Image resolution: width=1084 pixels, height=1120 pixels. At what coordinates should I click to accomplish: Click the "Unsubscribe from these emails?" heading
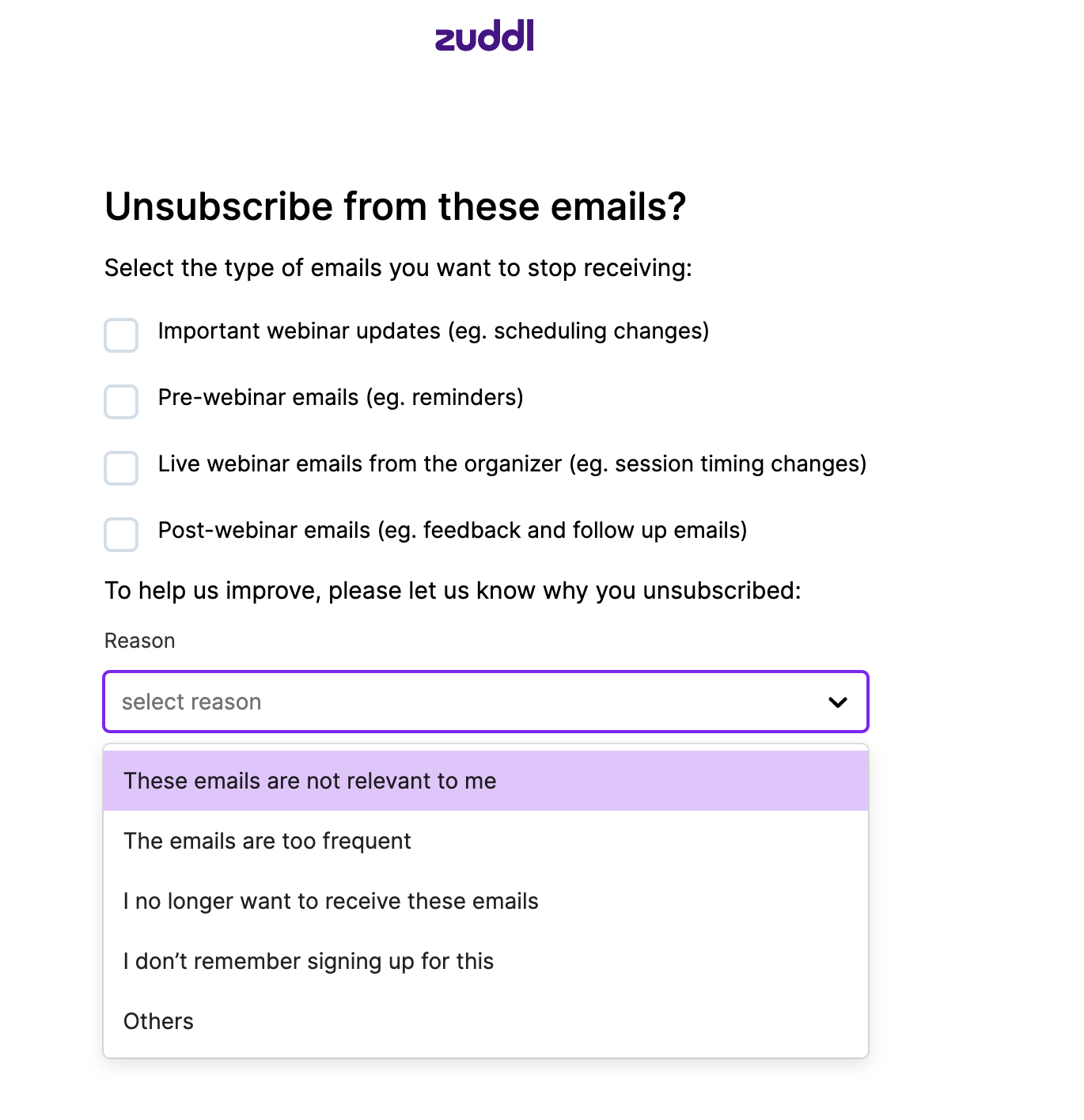(395, 207)
